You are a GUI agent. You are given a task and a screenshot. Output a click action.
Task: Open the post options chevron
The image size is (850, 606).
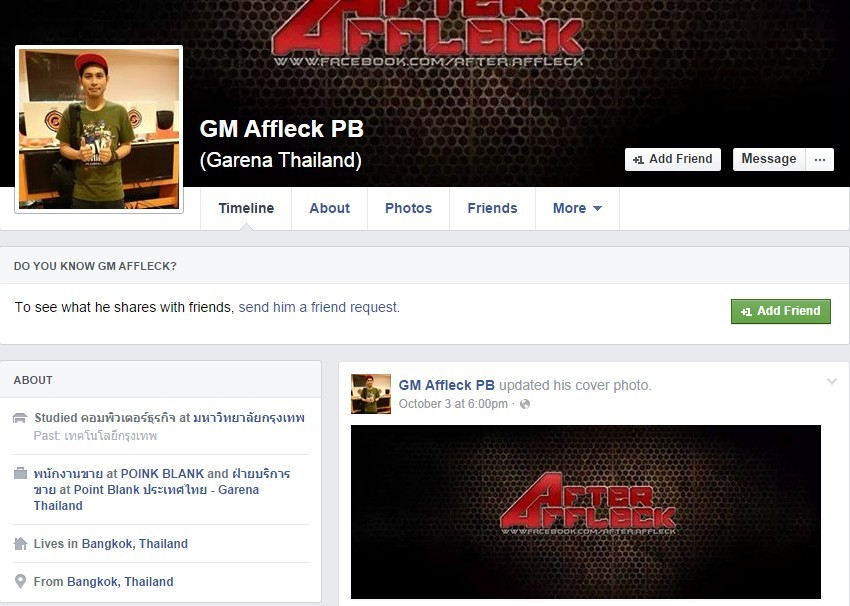[832, 382]
